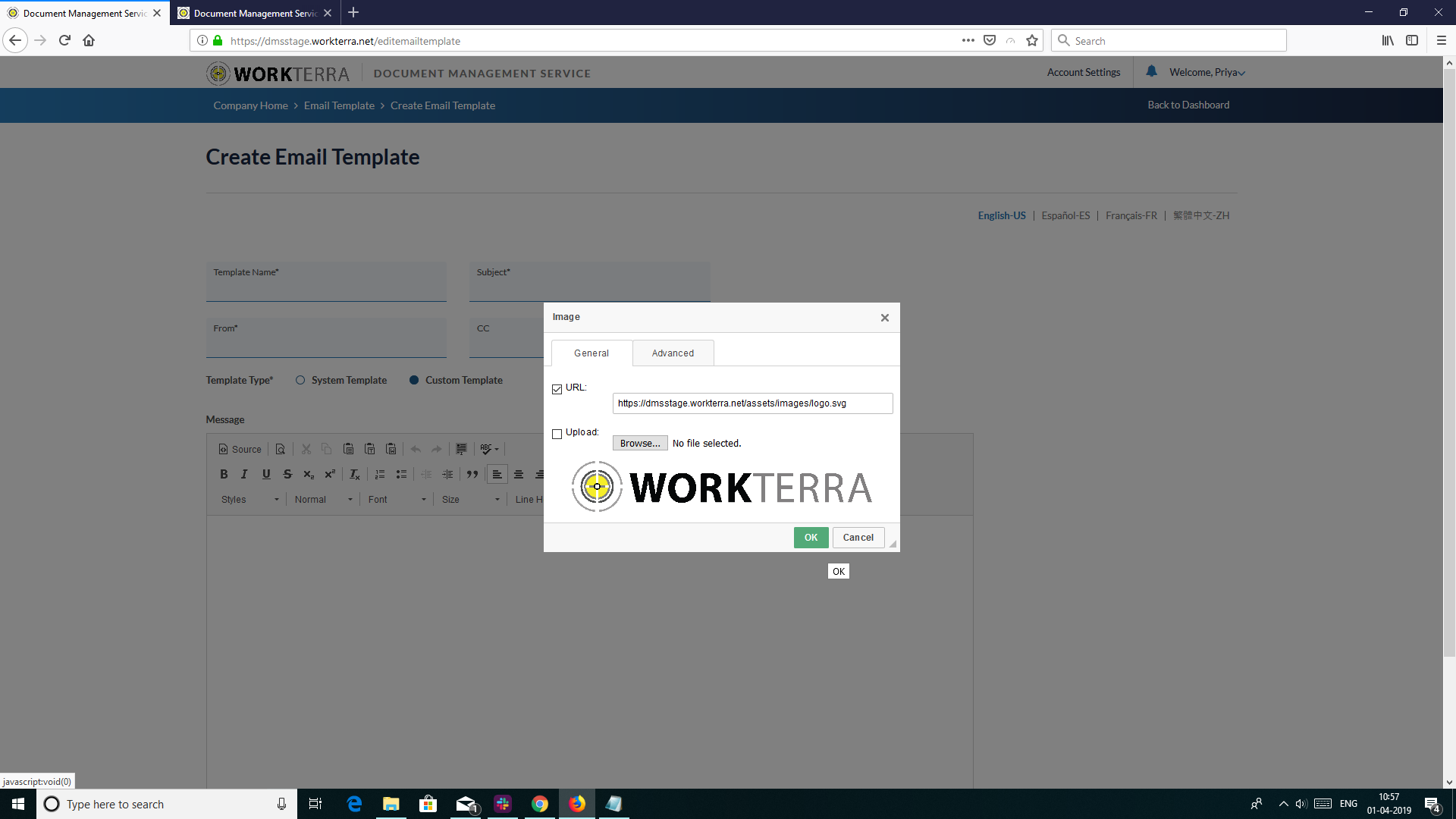Open a new browser tab

[353, 13]
